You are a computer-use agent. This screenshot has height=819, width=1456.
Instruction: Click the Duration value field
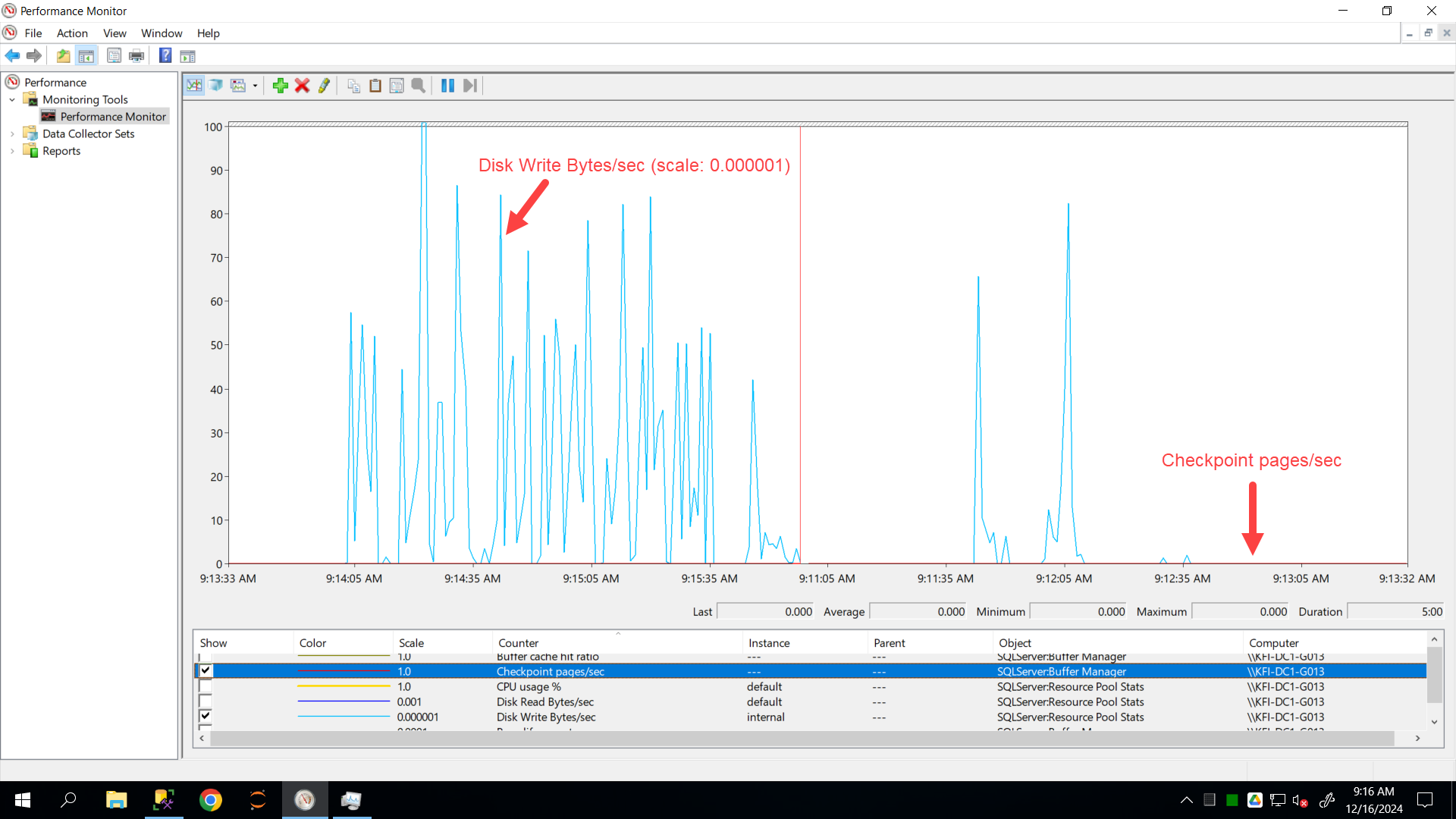[1395, 611]
